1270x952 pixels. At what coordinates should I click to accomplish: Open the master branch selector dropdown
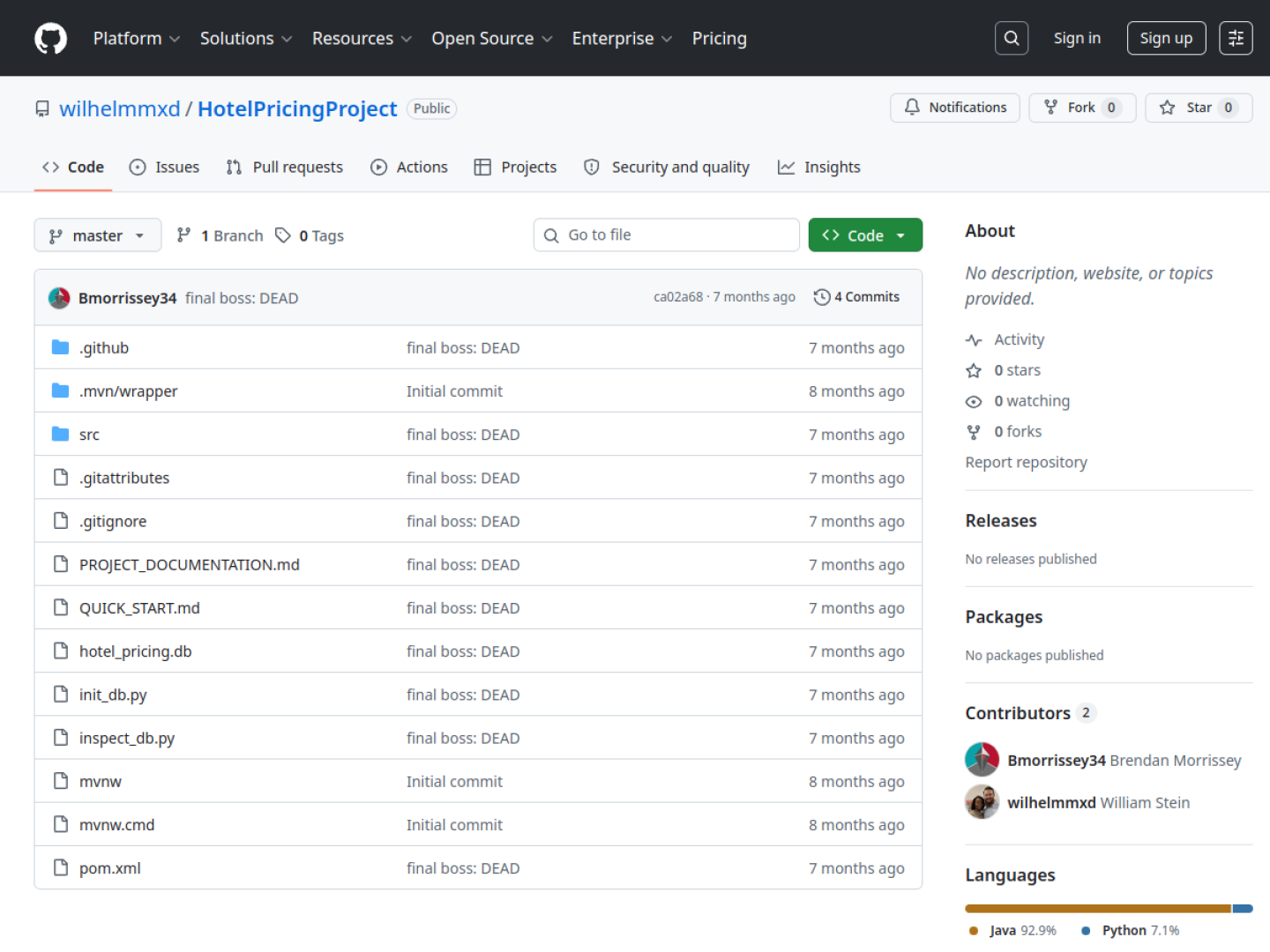(x=98, y=235)
